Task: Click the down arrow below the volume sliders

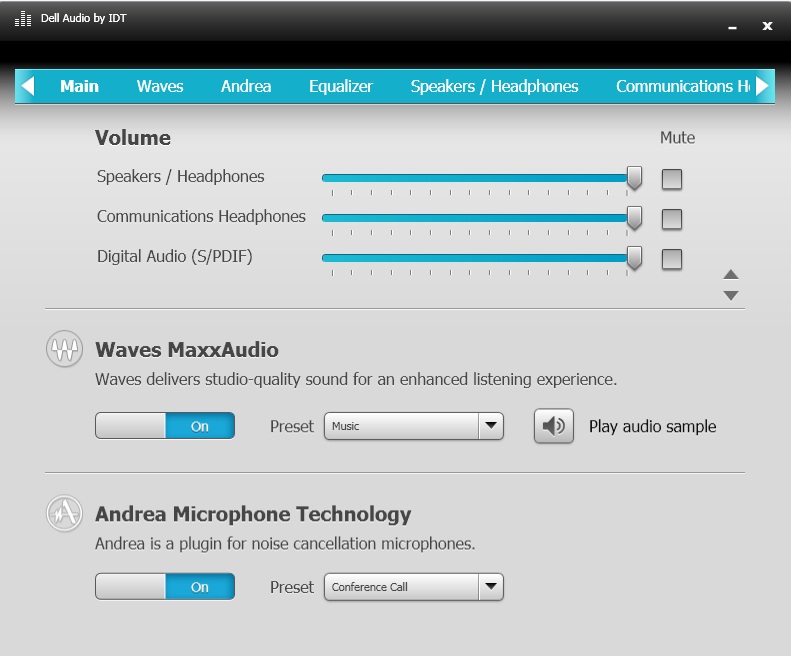Action: pos(730,295)
